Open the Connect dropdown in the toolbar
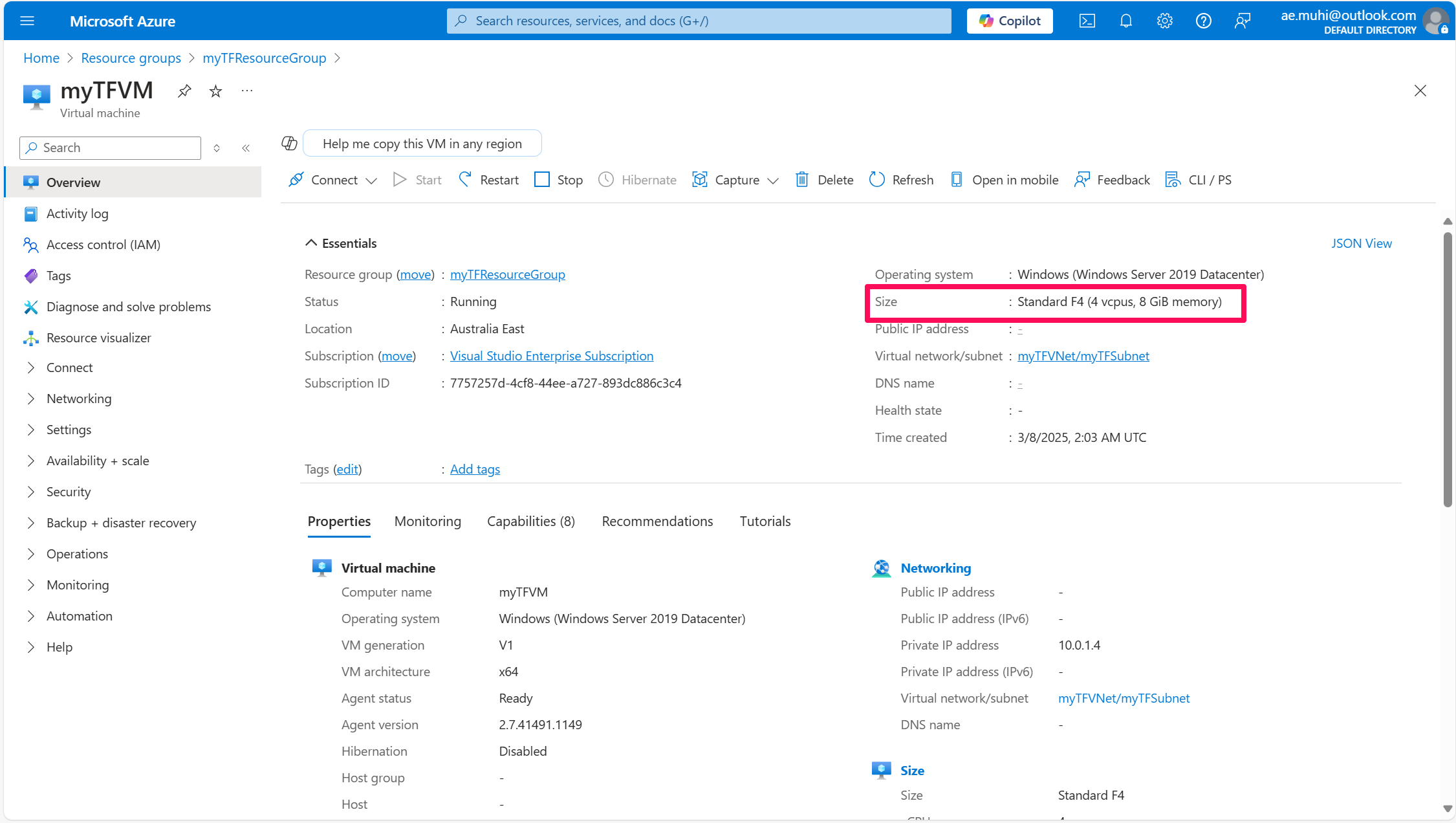1456x823 pixels. 332,180
